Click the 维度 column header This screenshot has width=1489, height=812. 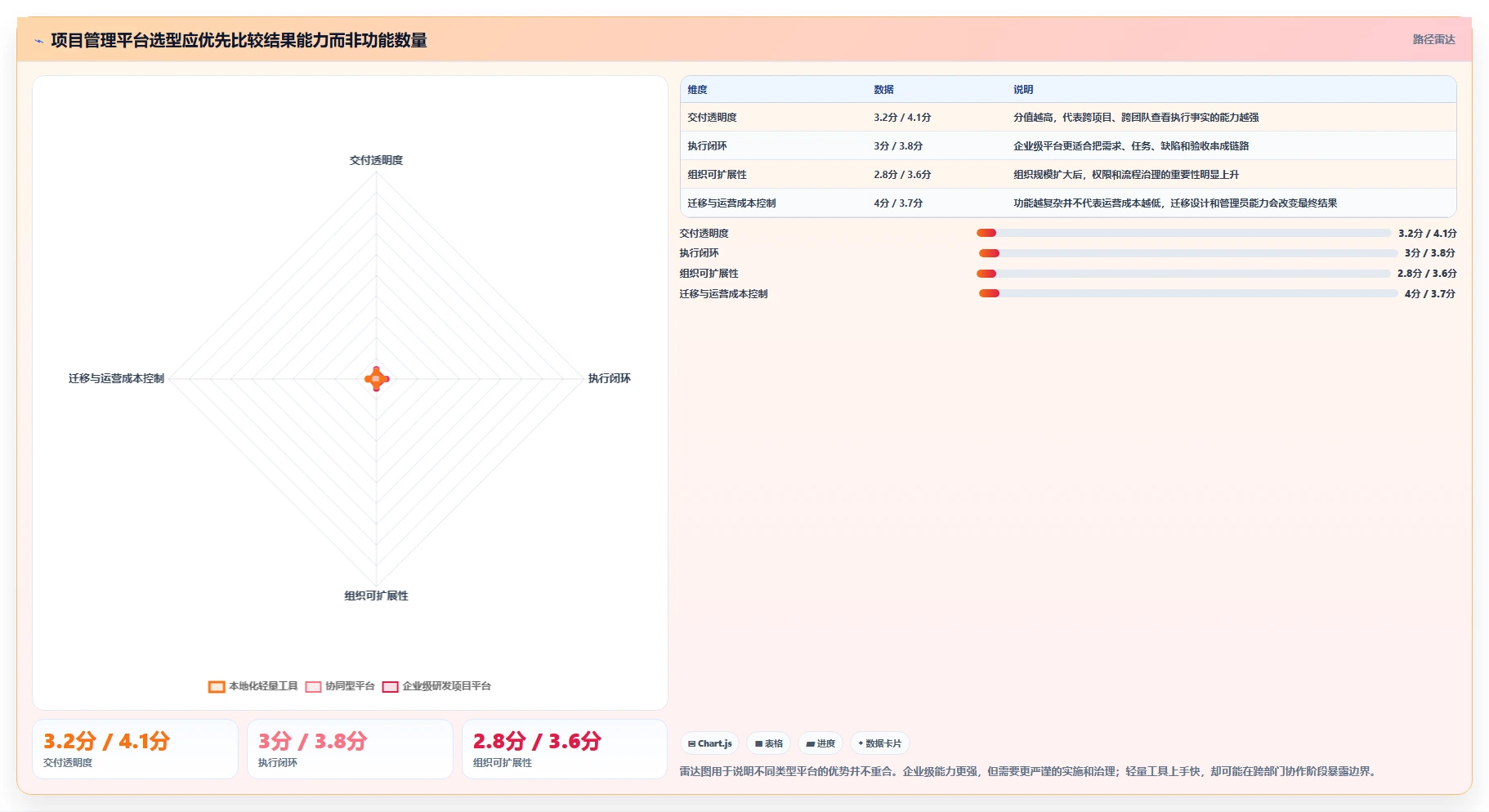point(697,90)
